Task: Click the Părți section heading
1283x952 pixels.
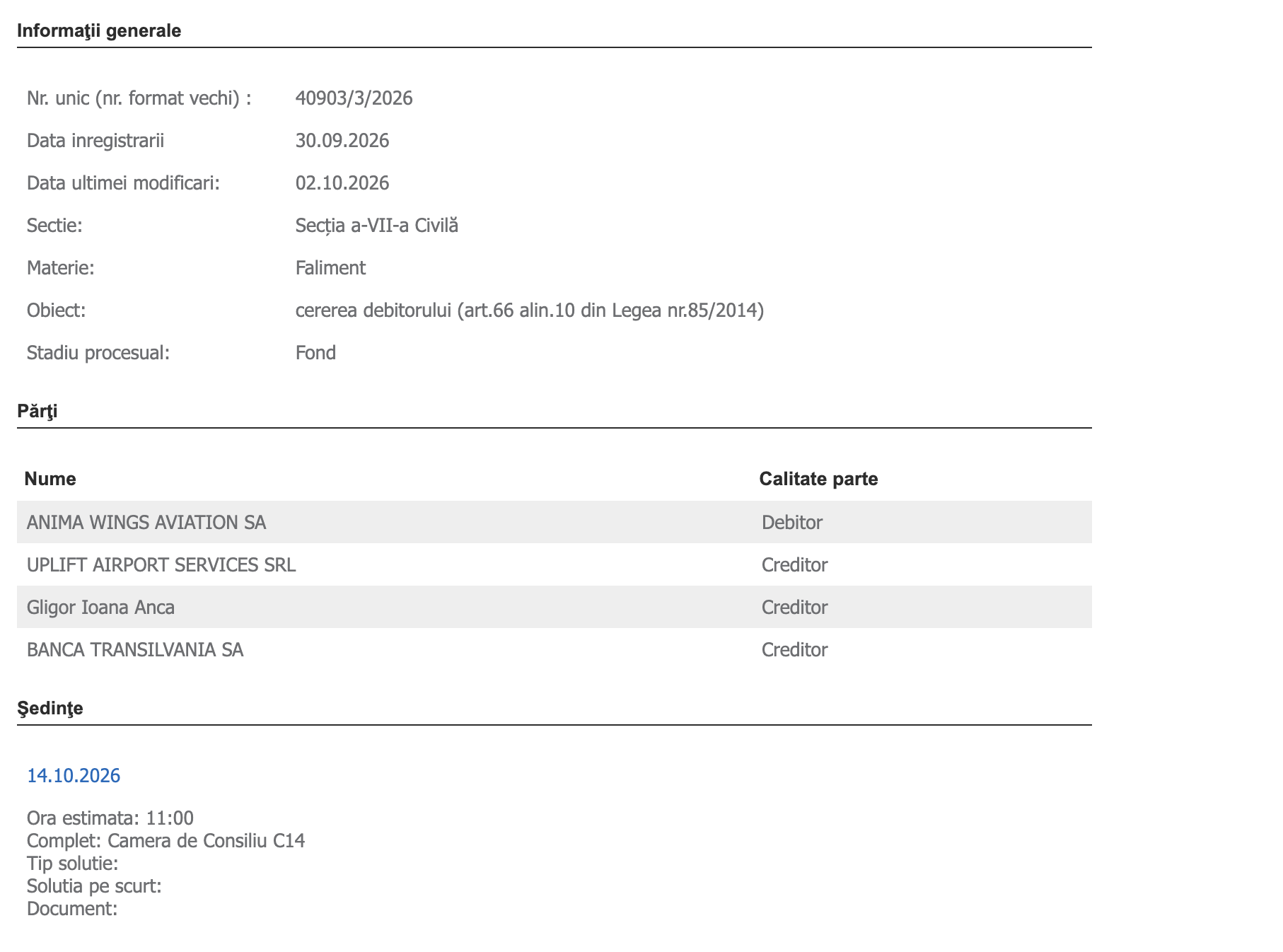Action: pos(37,411)
